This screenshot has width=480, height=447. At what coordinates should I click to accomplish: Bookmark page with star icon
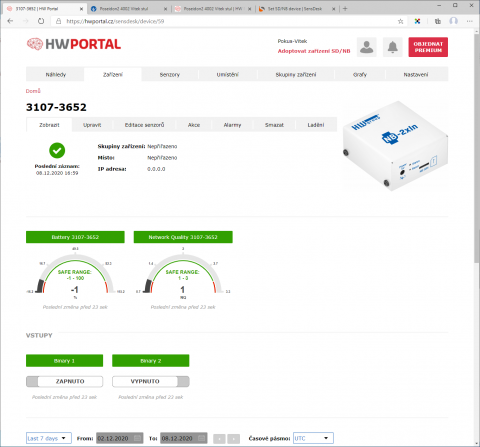400,21
